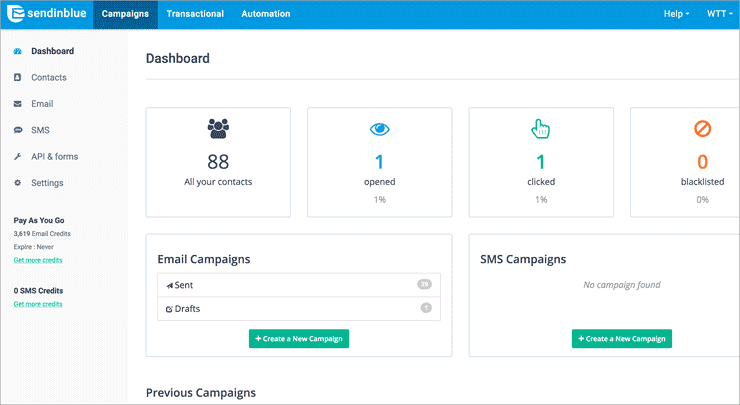740x405 pixels.
Task: Click the Settings gear icon
Action: tap(18, 183)
